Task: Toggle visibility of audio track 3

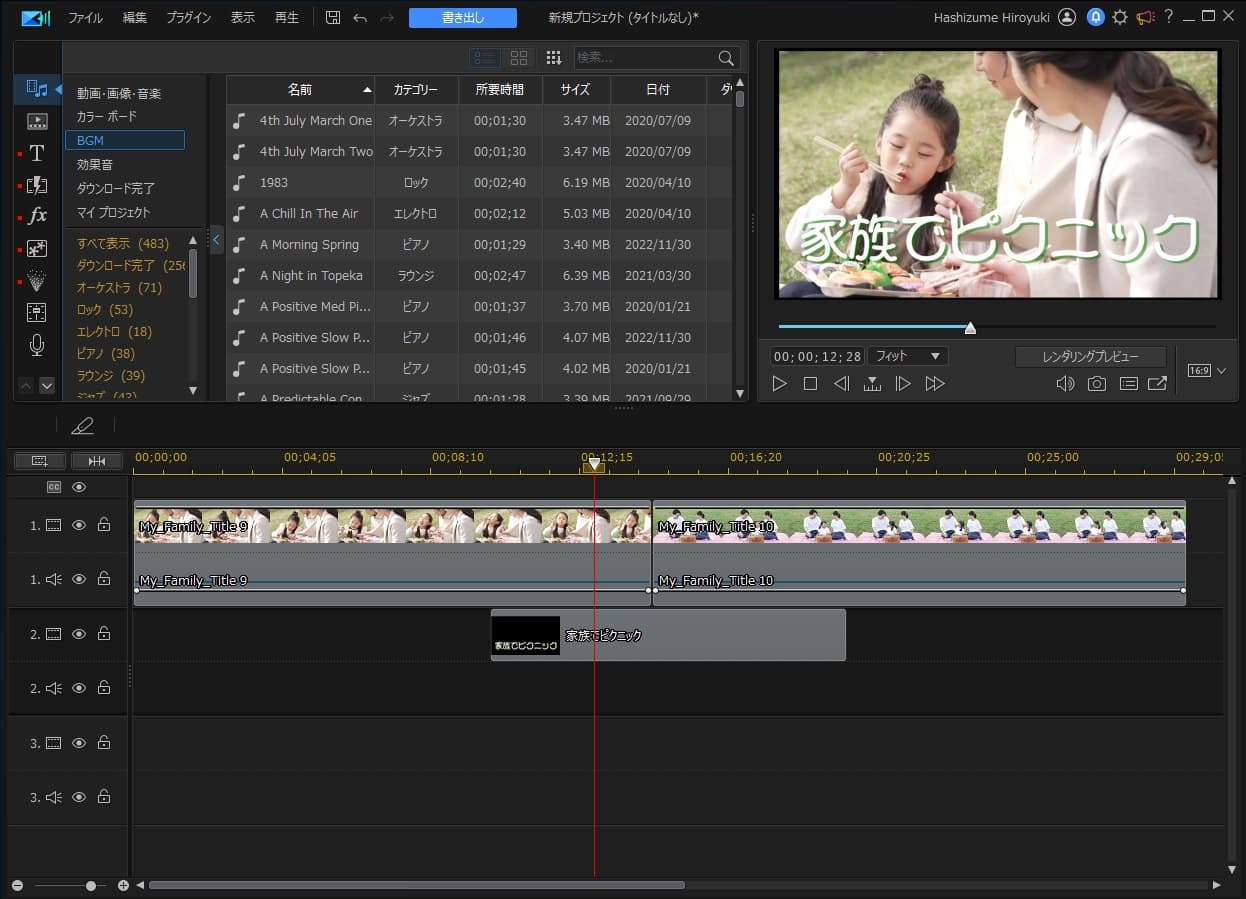Action: [79, 797]
